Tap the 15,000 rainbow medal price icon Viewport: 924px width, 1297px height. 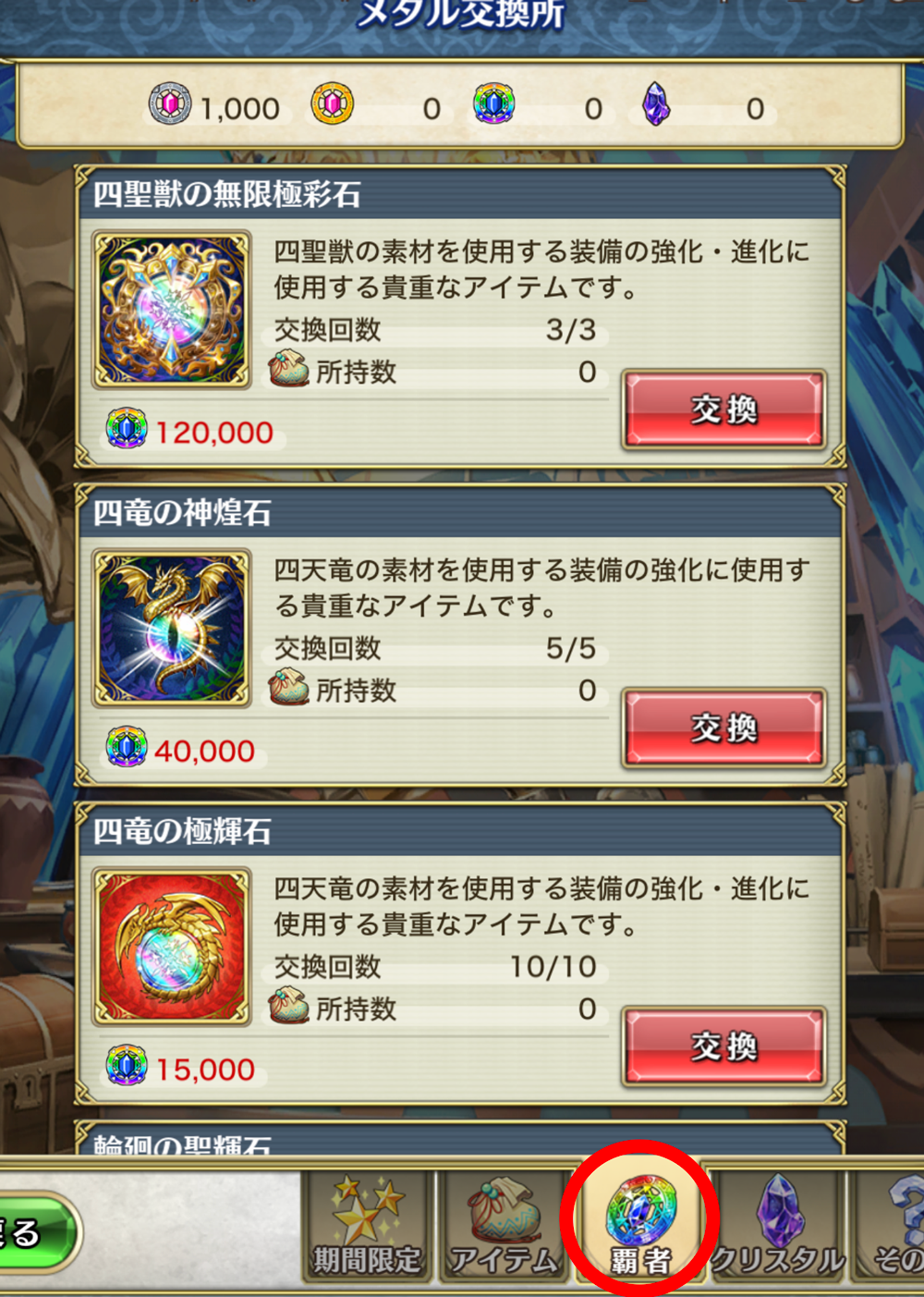point(127,1066)
